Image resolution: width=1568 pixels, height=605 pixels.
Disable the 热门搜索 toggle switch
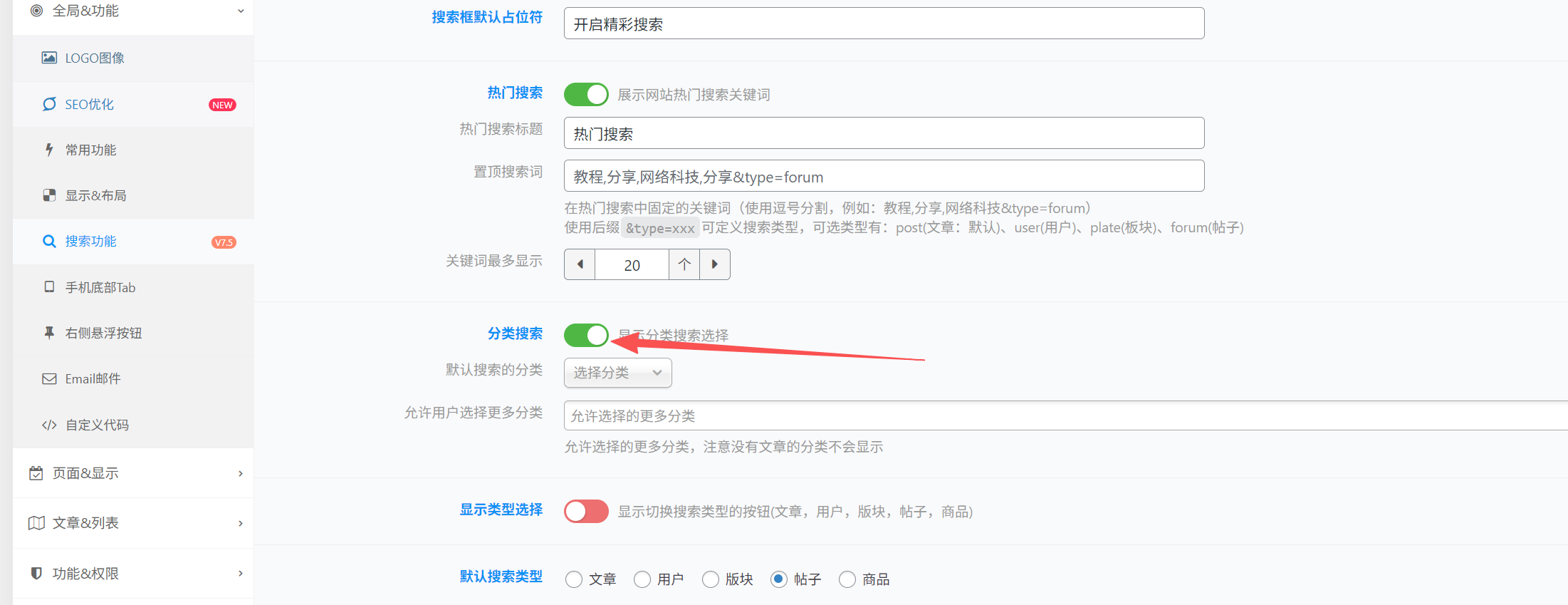(586, 94)
